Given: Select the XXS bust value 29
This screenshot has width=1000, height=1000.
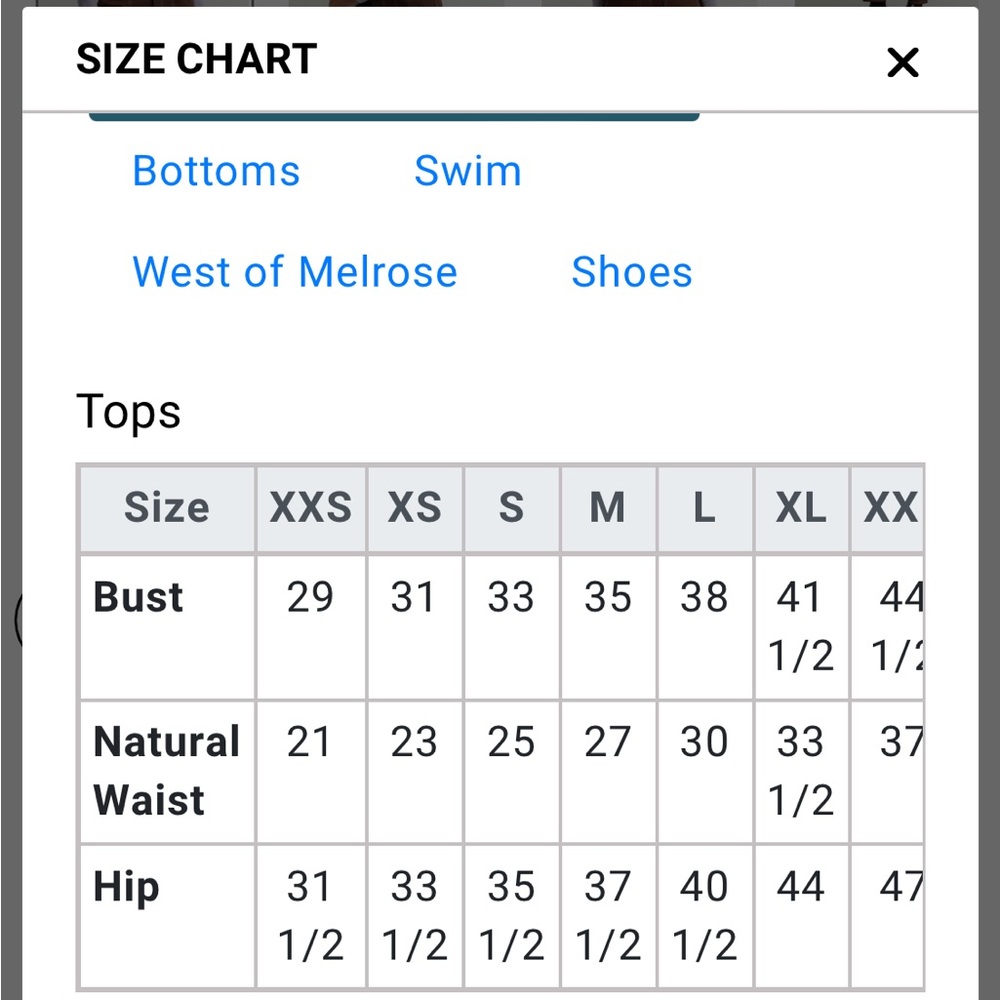Looking at the screenshot, I should (310, 597).
